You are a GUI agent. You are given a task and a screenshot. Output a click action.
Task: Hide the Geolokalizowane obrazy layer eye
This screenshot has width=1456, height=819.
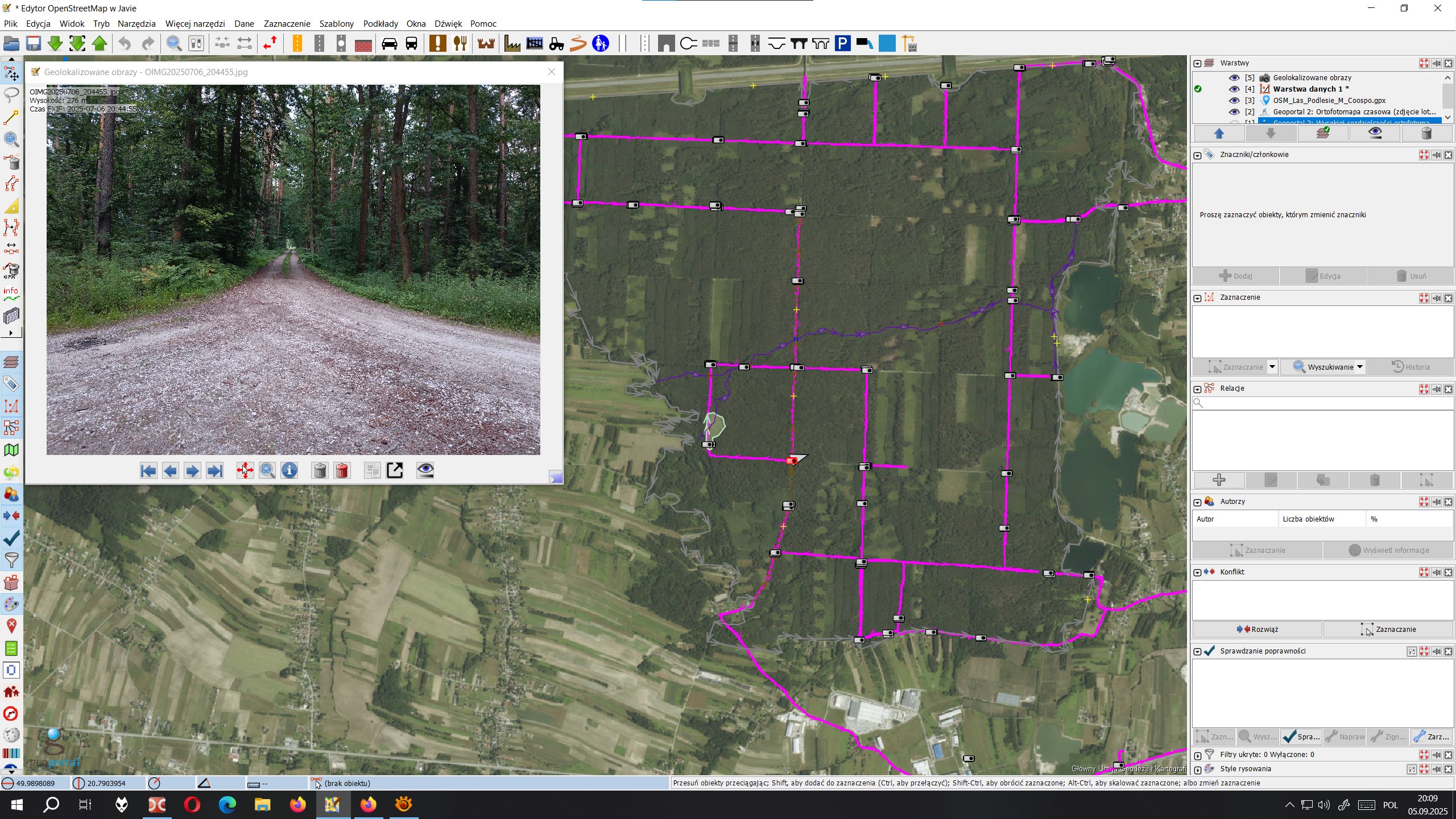[x=1234, y=78]
